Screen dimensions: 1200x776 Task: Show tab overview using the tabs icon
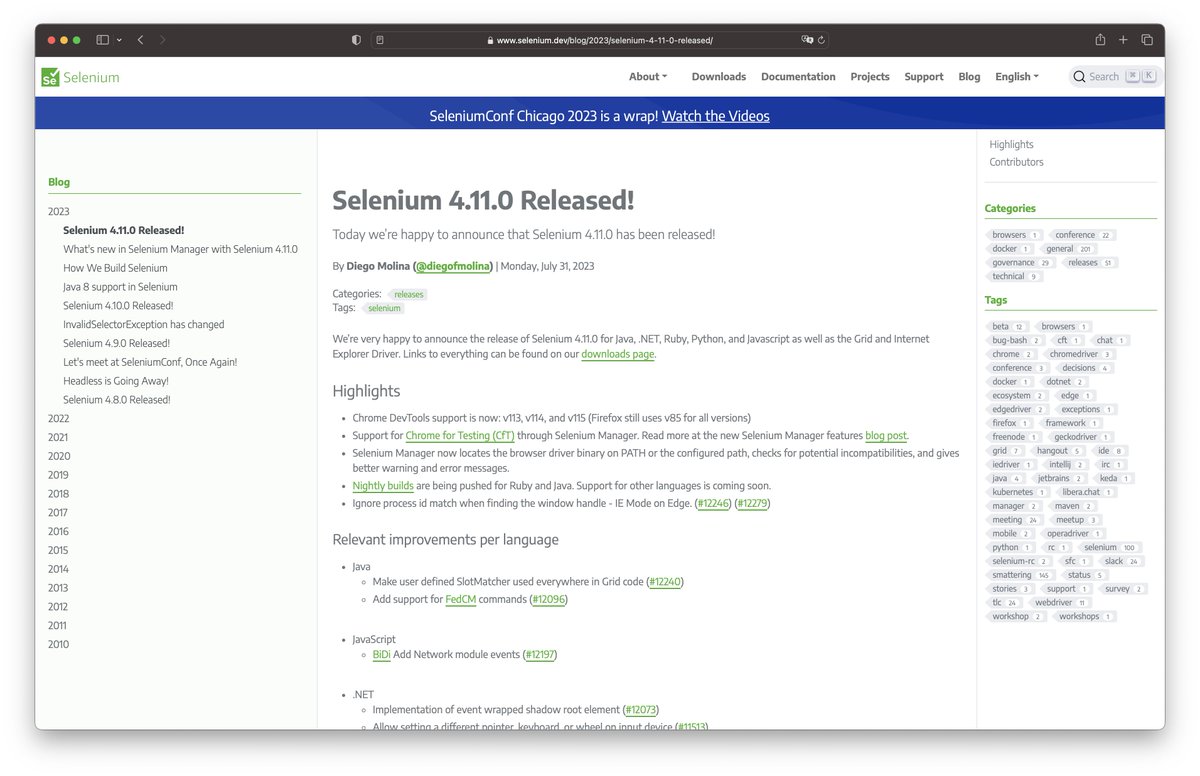1146,39
